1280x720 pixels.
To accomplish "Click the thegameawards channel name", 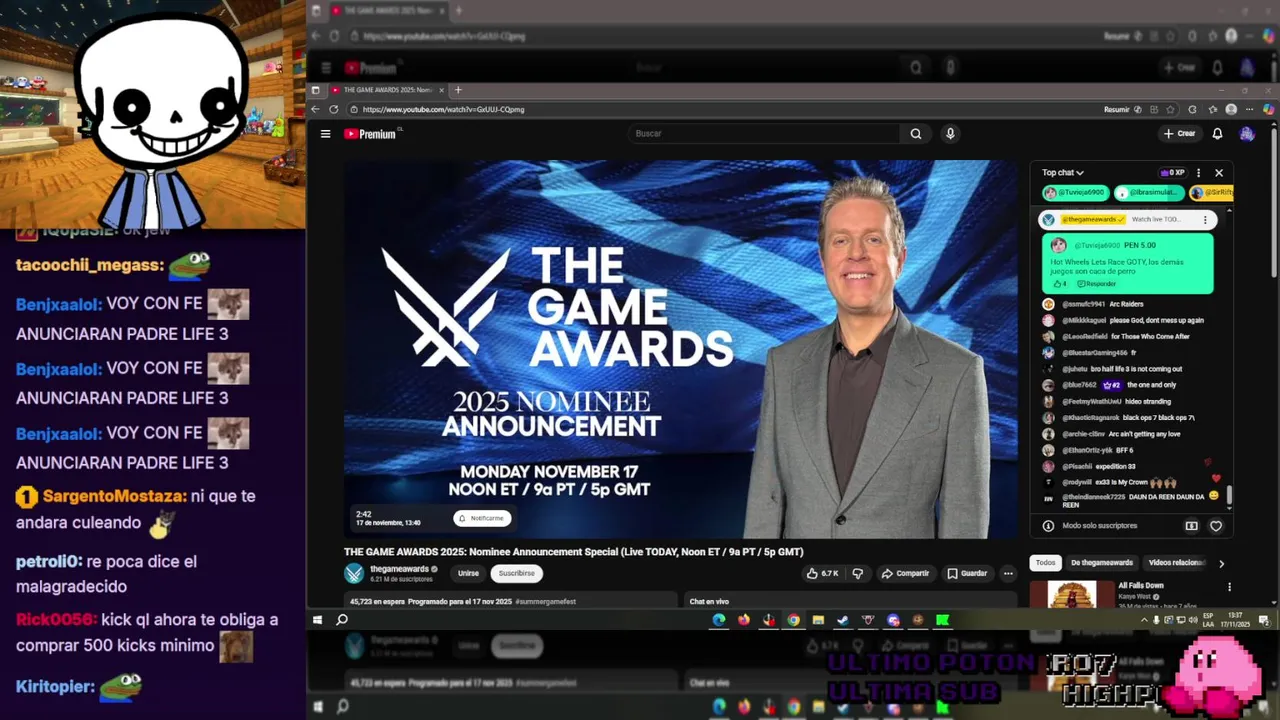I will pyautogui.click(x=399, y=569).
